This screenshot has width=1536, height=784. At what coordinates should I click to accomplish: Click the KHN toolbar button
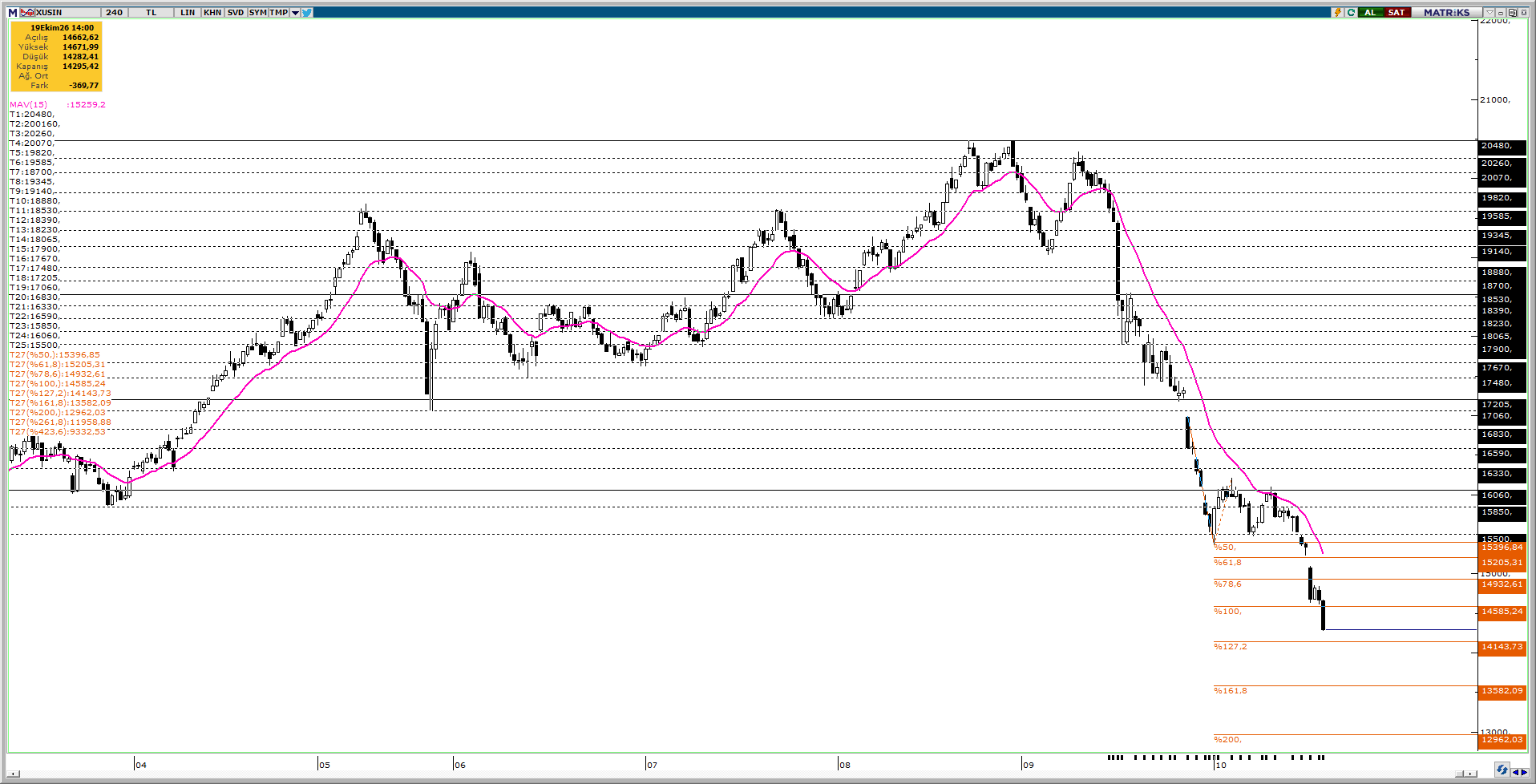pyautogui.click(x=212, y=12)
